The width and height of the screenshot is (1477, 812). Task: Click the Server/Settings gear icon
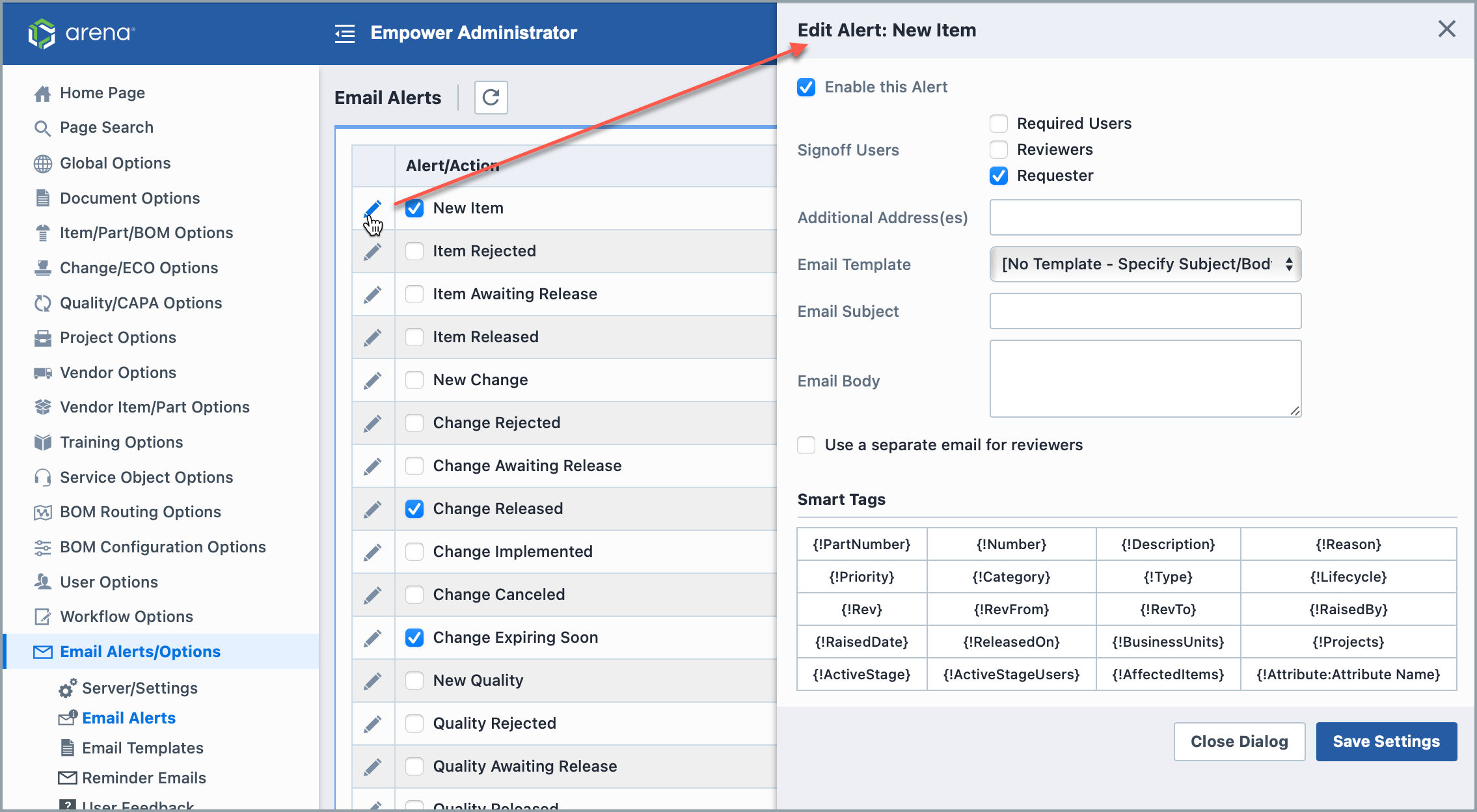(68, 688)
